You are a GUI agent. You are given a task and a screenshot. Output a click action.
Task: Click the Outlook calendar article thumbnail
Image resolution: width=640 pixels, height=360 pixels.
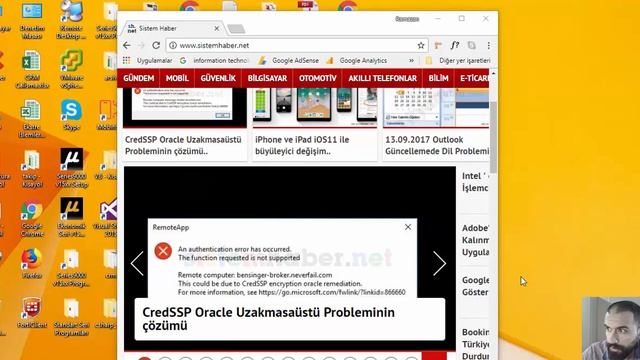point(436,107)
